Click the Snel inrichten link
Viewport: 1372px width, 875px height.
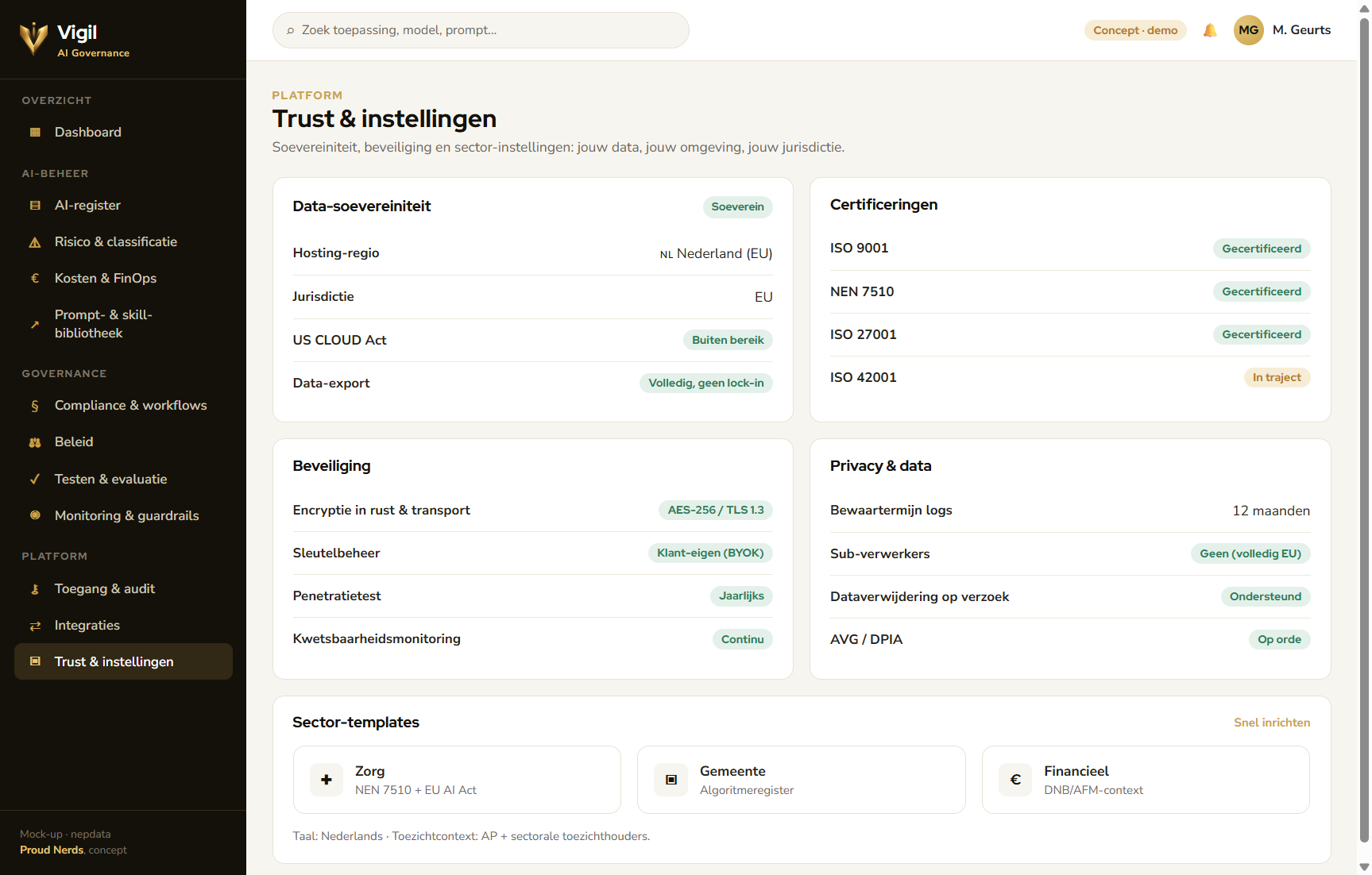pos(1272,723)
